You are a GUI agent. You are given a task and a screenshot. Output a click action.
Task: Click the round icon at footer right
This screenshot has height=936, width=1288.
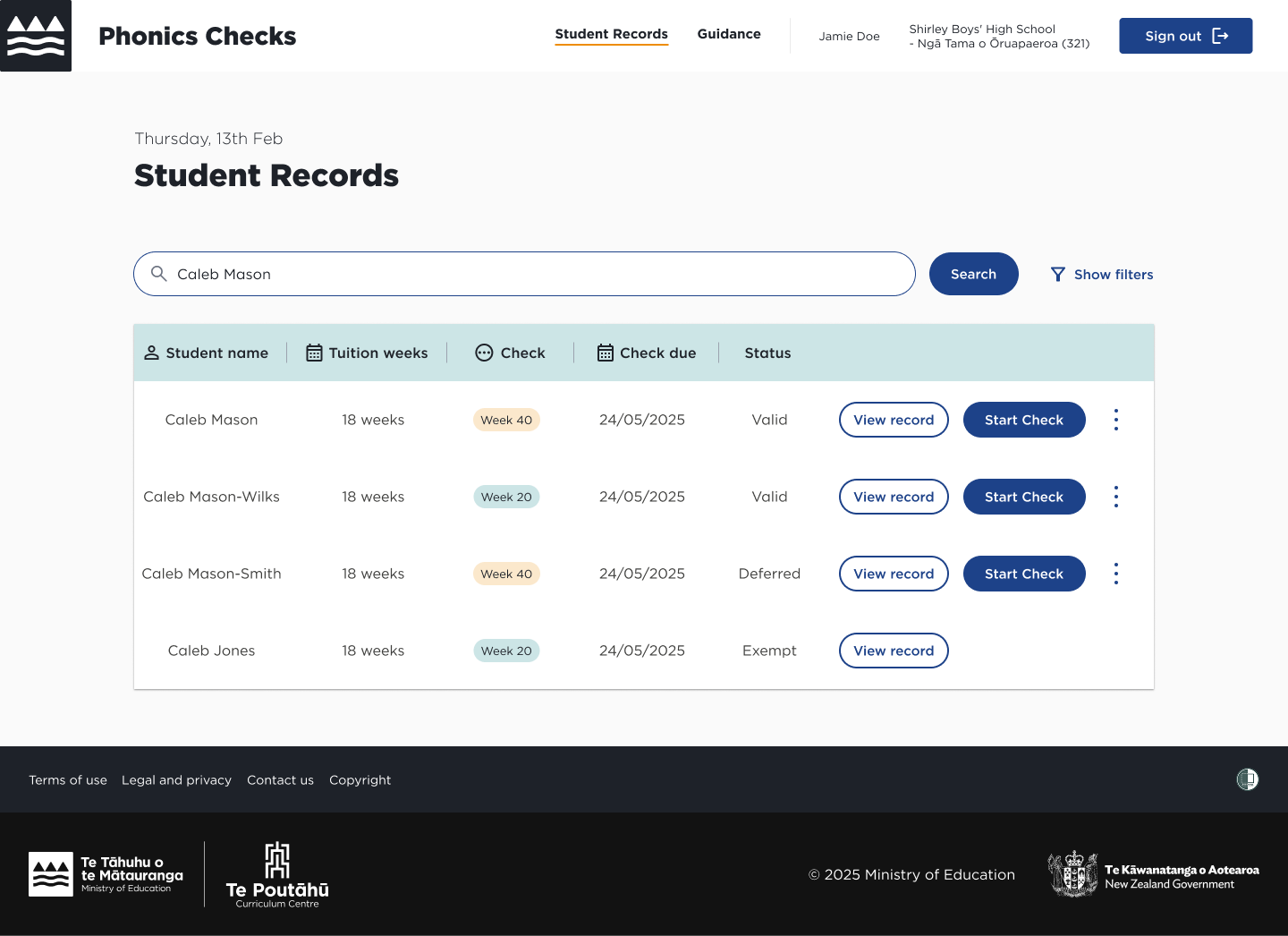pyautogui.click(x=1247, y=779)
